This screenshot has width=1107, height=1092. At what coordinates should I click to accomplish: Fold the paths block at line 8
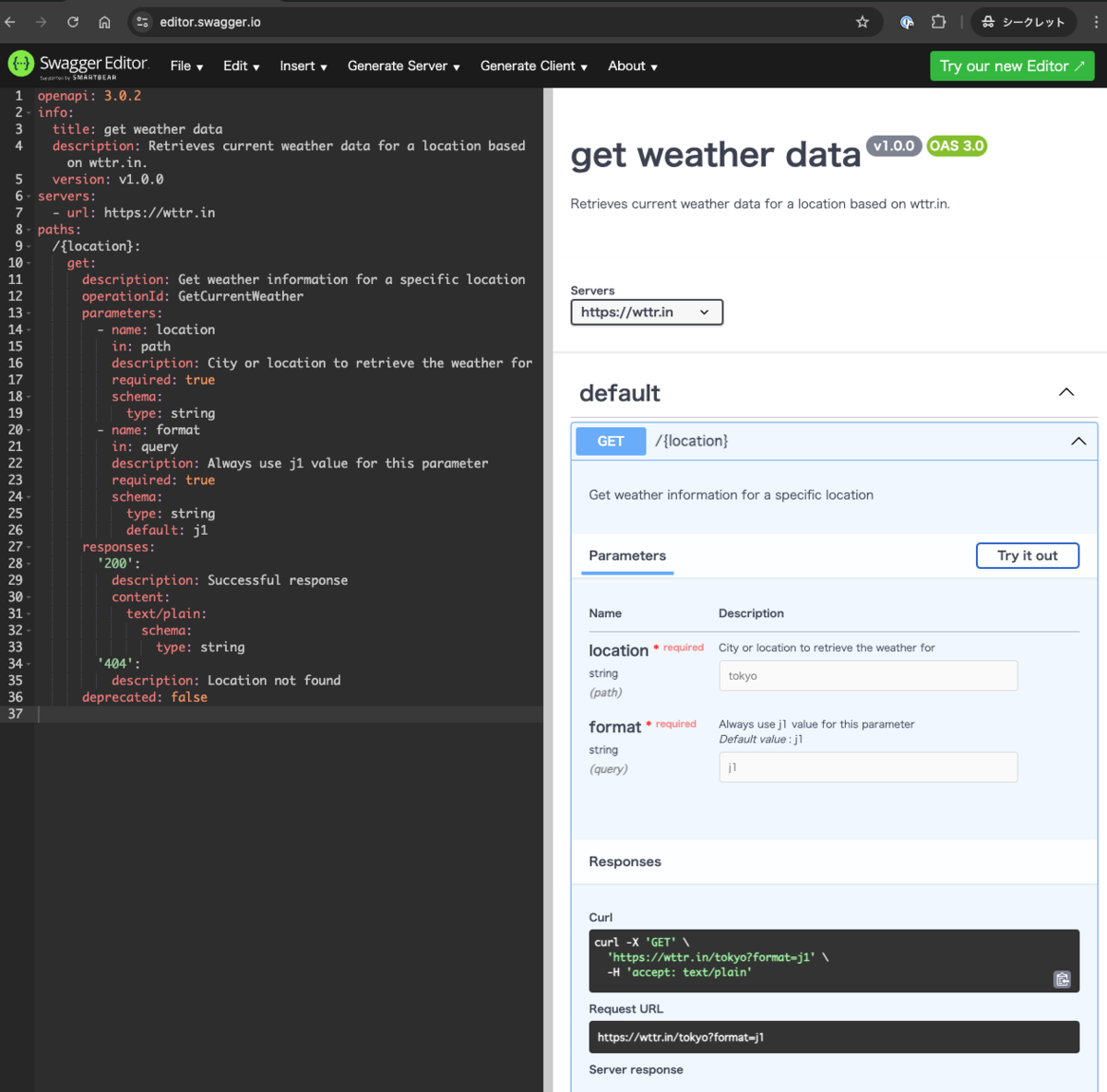click(x=29, y=230)
